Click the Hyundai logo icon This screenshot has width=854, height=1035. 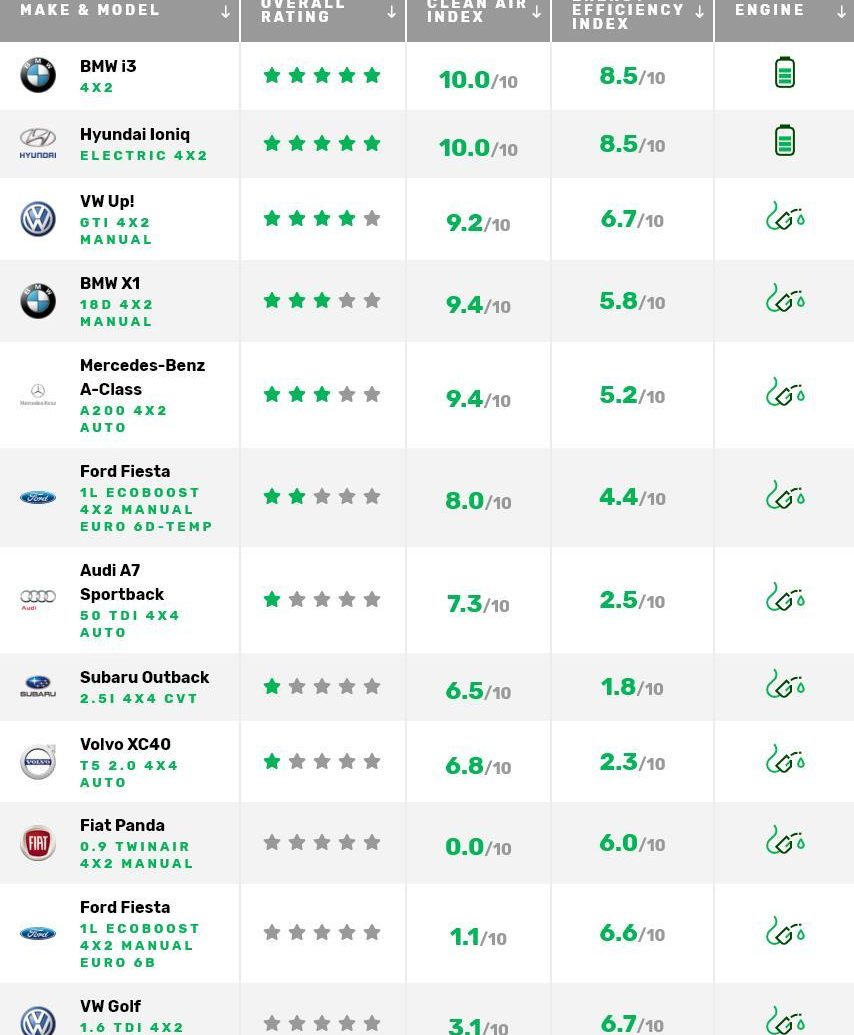pyautogui.click(x=38, y=143)
